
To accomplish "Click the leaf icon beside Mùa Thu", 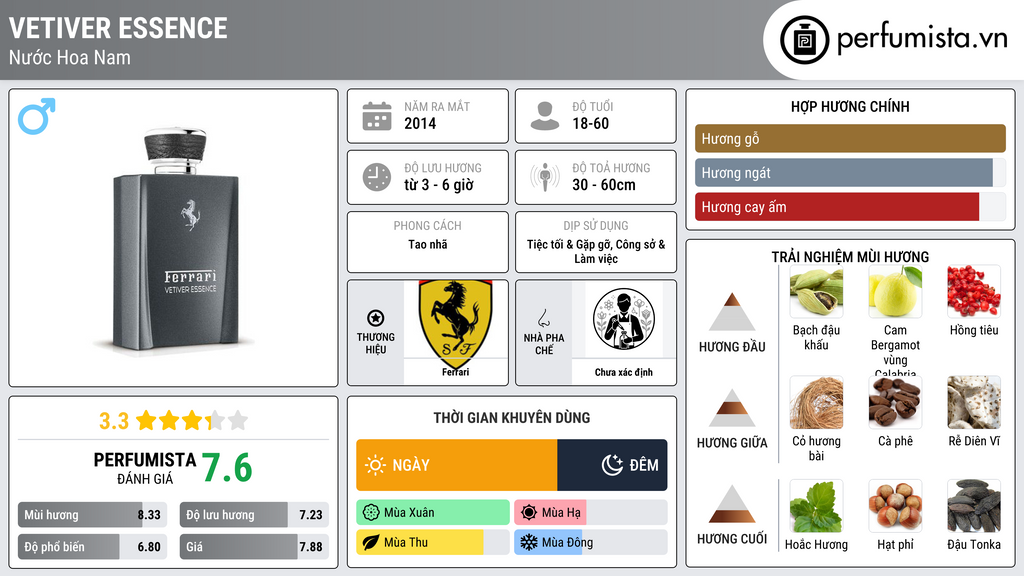I will coord(371,542).
